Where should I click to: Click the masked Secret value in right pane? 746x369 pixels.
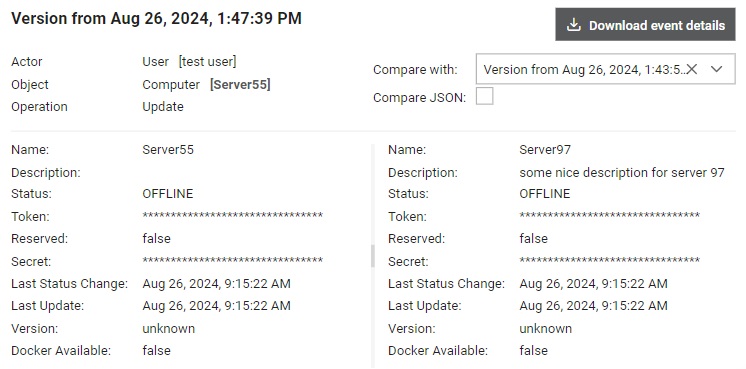pos(609,261)
